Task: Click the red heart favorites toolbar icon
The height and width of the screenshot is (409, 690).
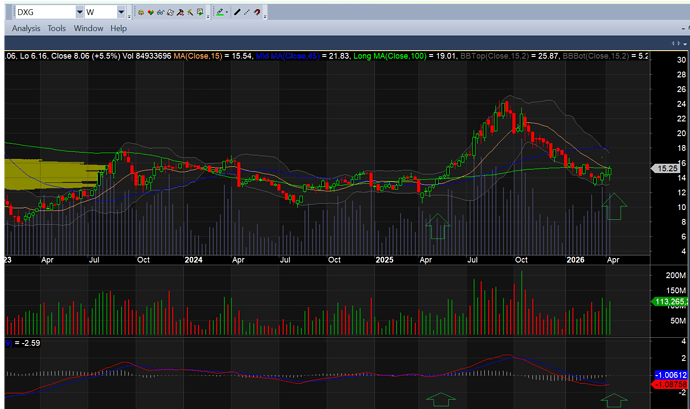Action: point(151,12)
